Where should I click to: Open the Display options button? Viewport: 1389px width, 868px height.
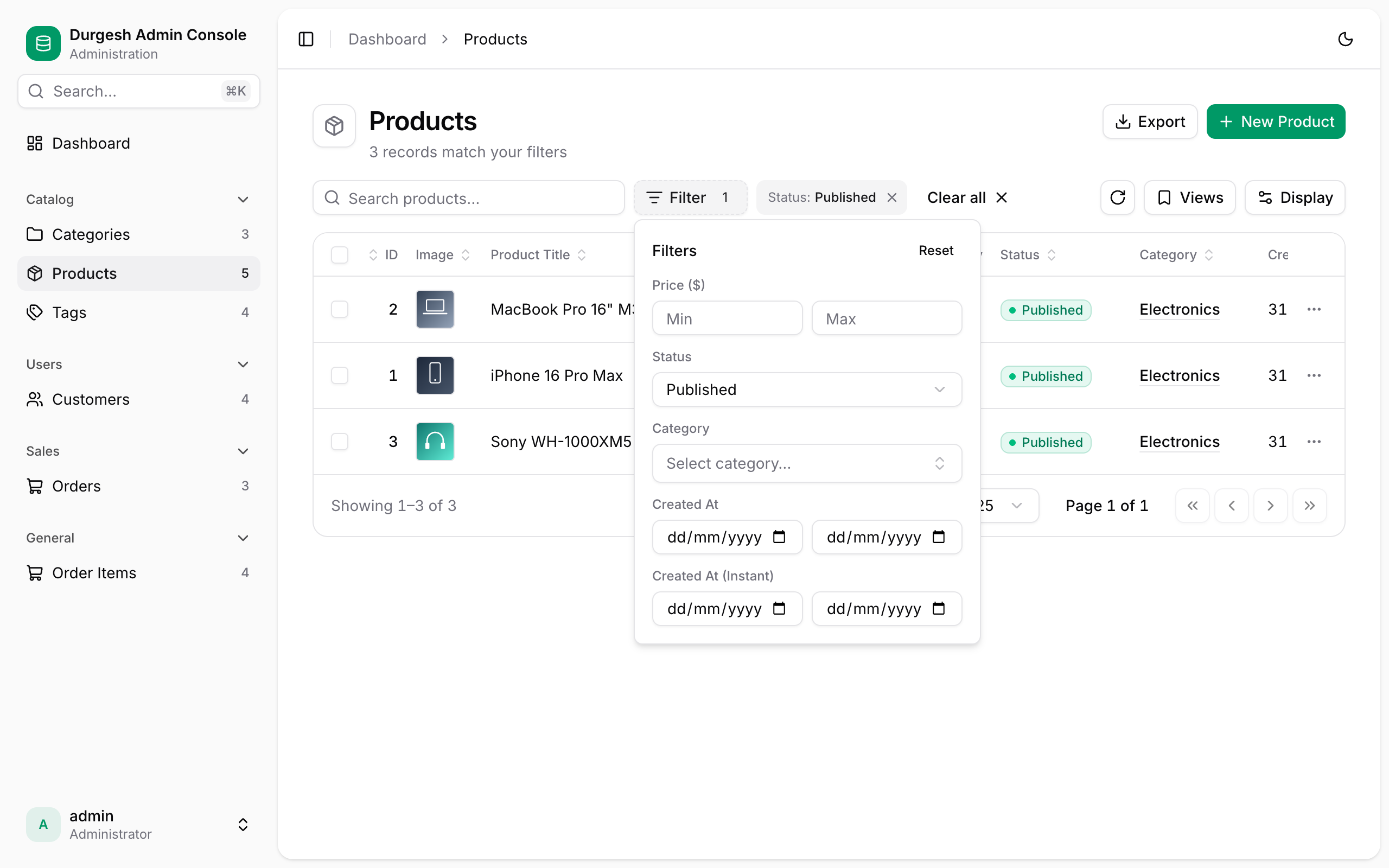click(x=1294, y=197)
